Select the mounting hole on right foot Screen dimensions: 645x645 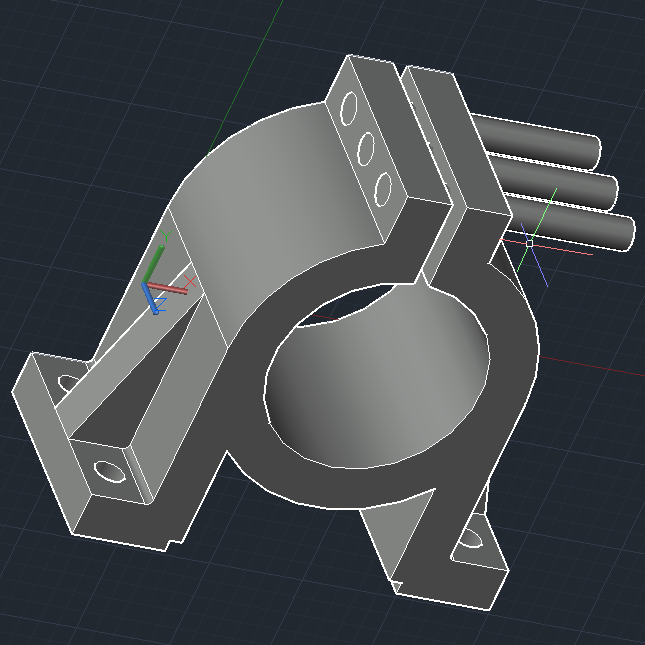(470, 538)
